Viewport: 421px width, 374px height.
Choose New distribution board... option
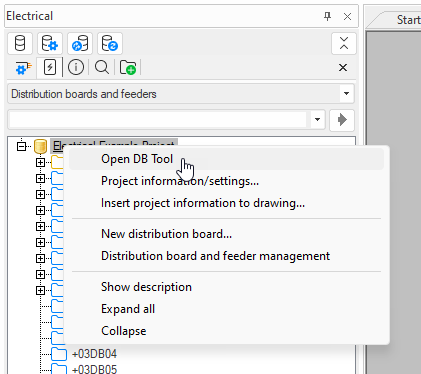[166, 234]
